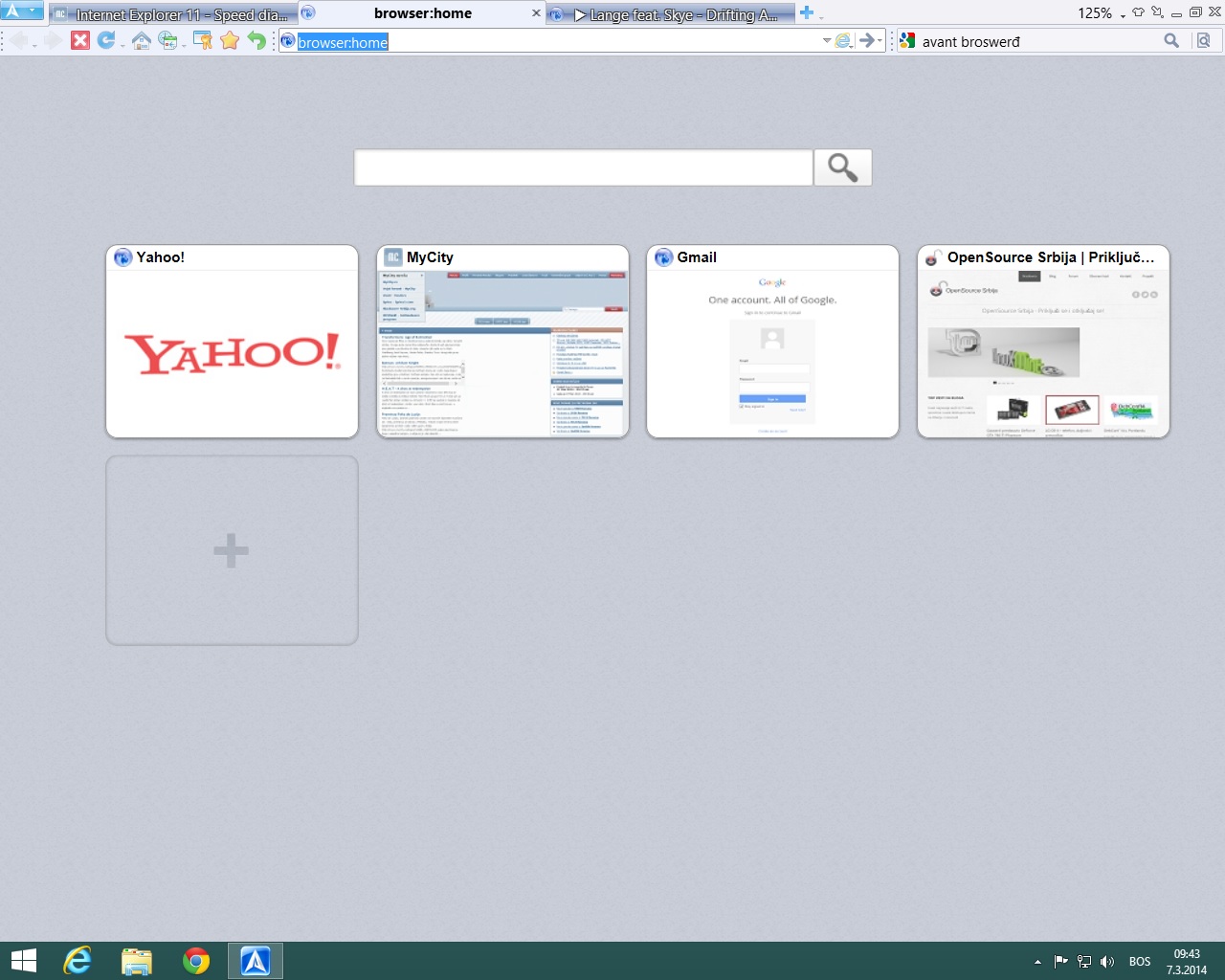The image size is (1225, 980).
Task: Add a new speed dial tile
Action: 232,550
